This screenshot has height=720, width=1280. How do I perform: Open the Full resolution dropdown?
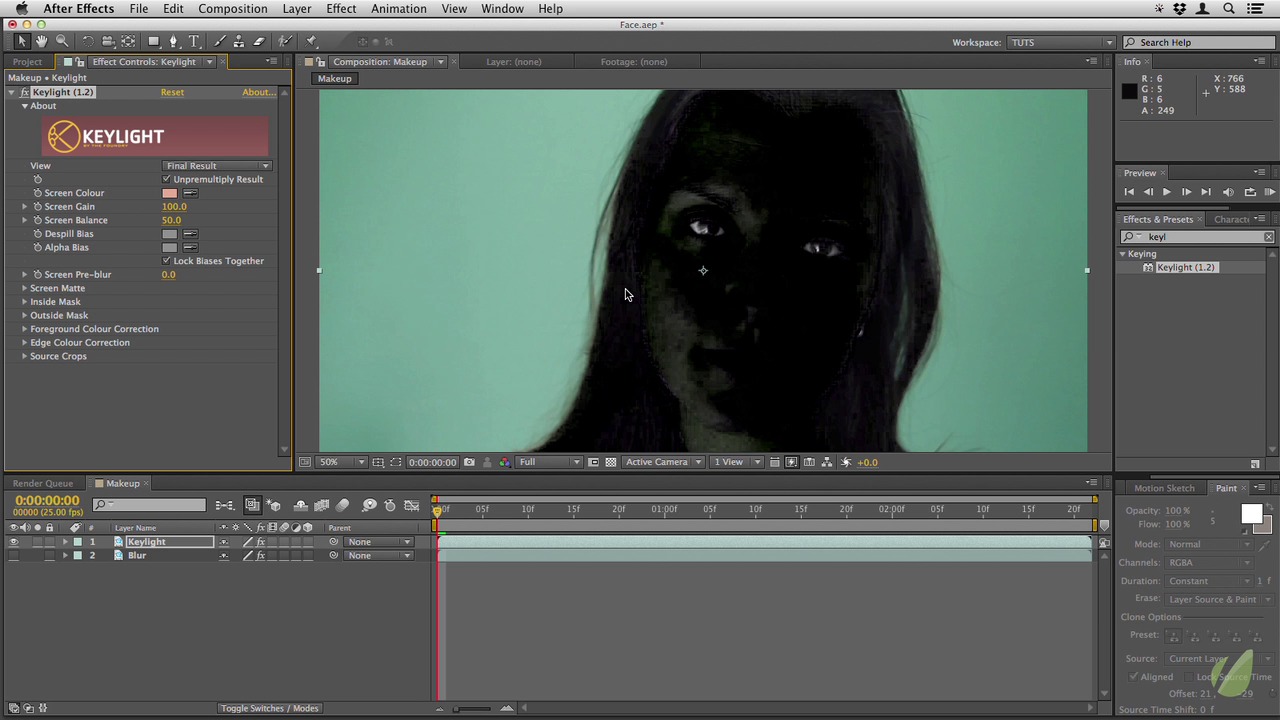click(x=549, y=462)
